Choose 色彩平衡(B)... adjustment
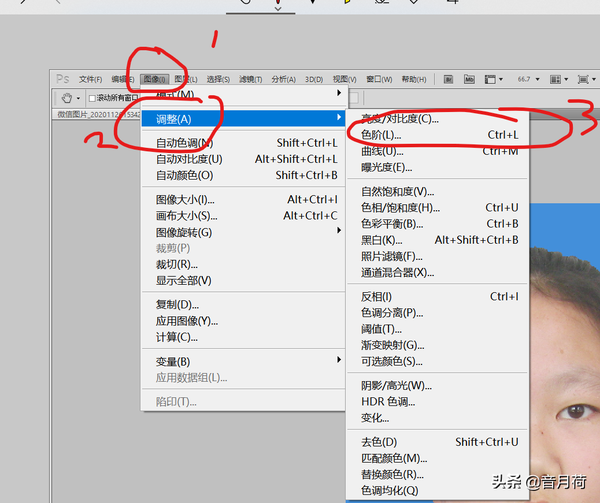 point(438,224)
